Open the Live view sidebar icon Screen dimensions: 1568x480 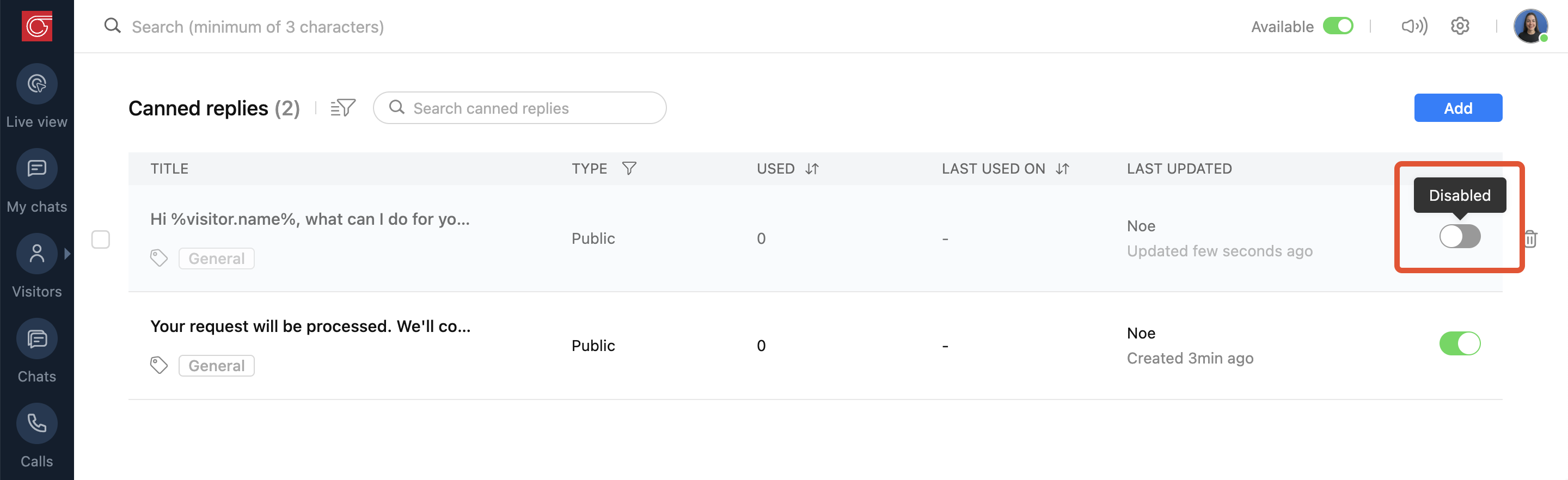36,84
